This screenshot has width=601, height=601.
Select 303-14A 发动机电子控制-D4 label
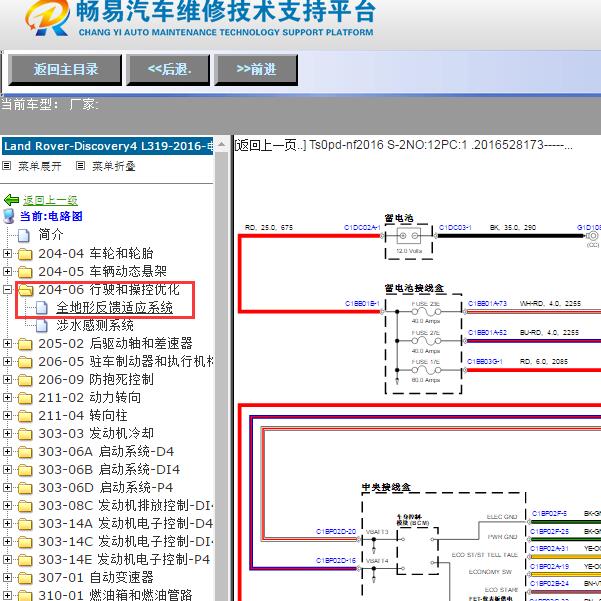click(x=125, y=524)
